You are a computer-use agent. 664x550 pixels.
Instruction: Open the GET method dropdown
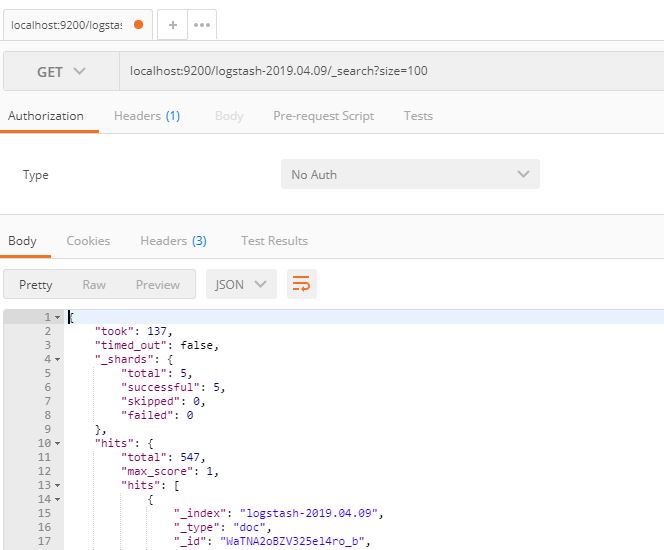point(61,72)
